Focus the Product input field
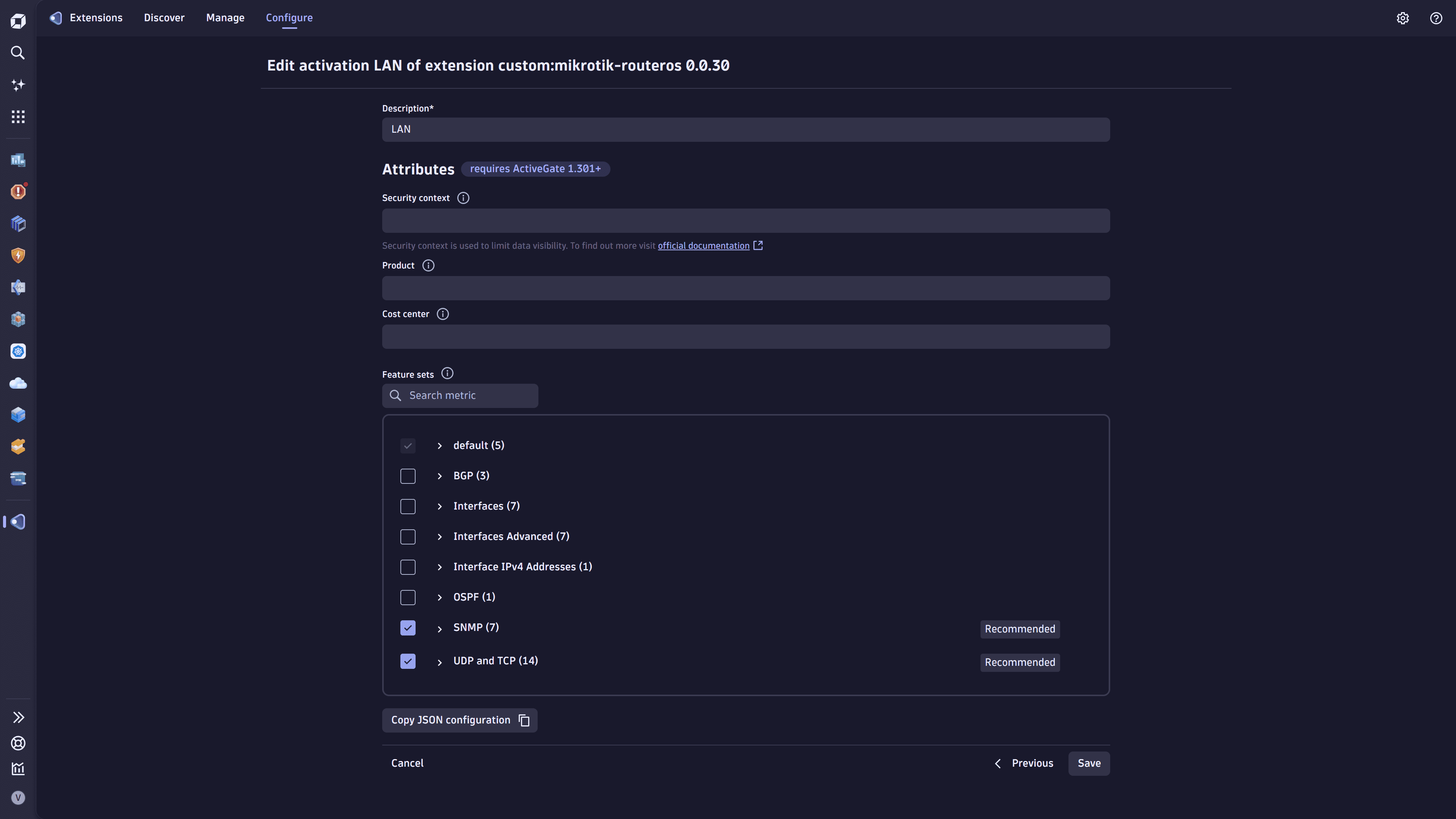The image size is (1456, 819). click(745, 288)
